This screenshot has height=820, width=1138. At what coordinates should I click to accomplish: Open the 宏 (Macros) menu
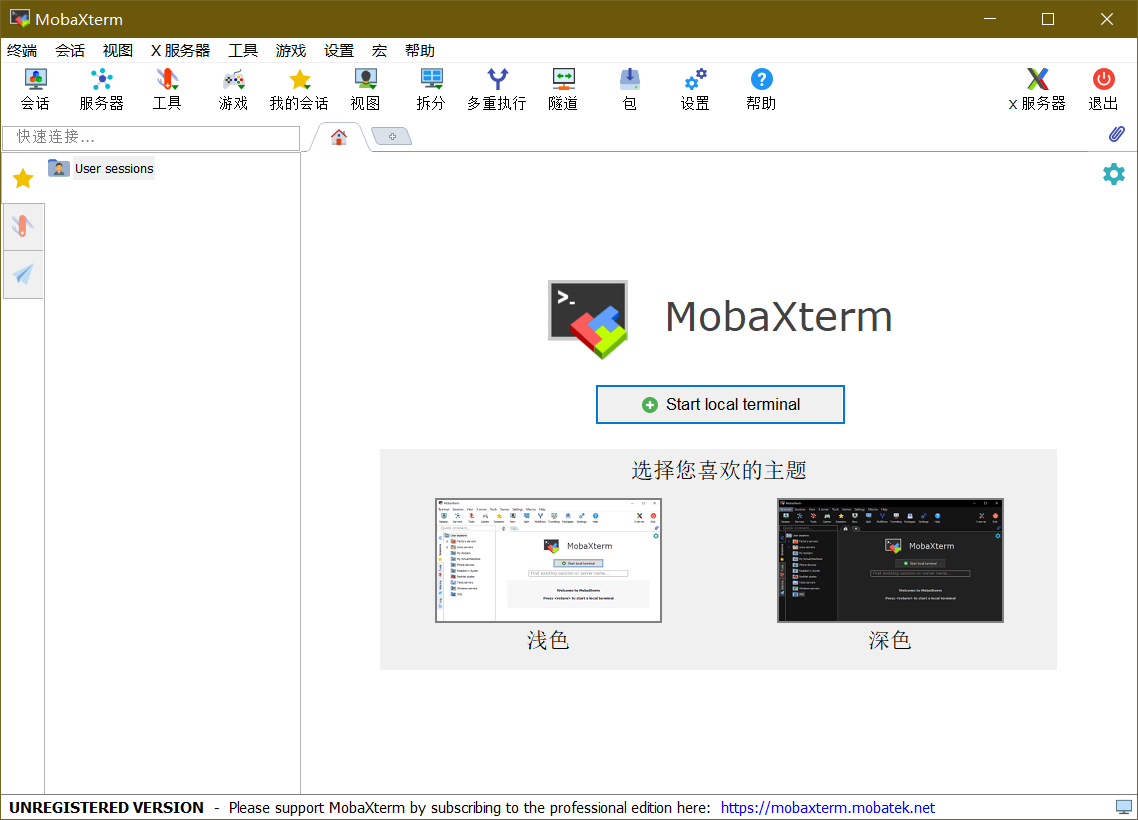click(379, 51)
